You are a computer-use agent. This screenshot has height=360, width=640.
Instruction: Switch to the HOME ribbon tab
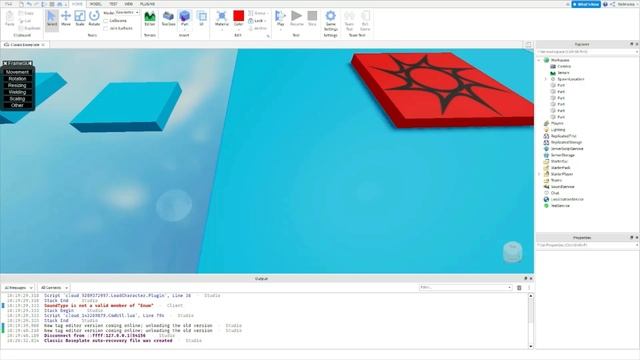[x=77, y=4]
